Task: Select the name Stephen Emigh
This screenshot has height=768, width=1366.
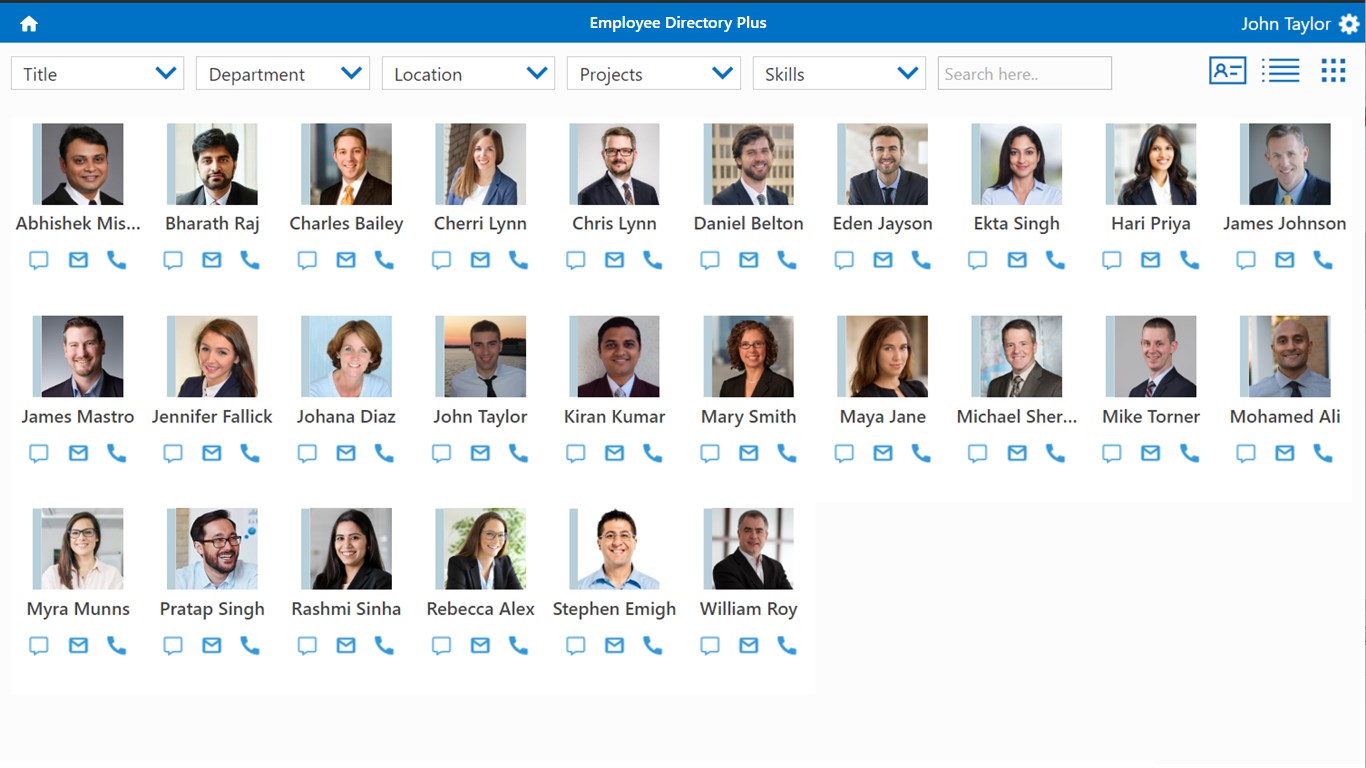Action: (x=614, y=608)
